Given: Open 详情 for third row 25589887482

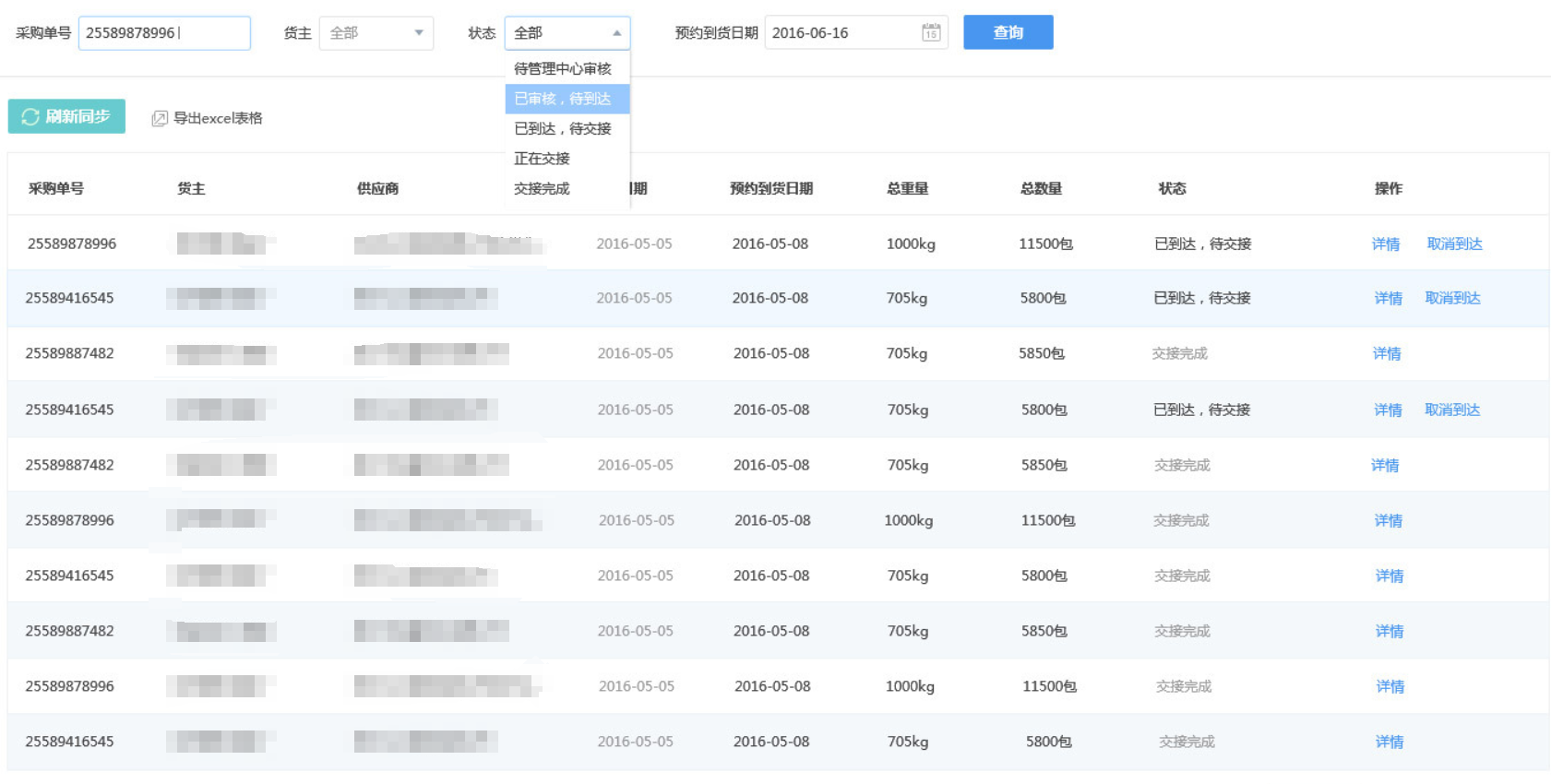Looking at the screenshot, I should click(x=1387, y=353).
